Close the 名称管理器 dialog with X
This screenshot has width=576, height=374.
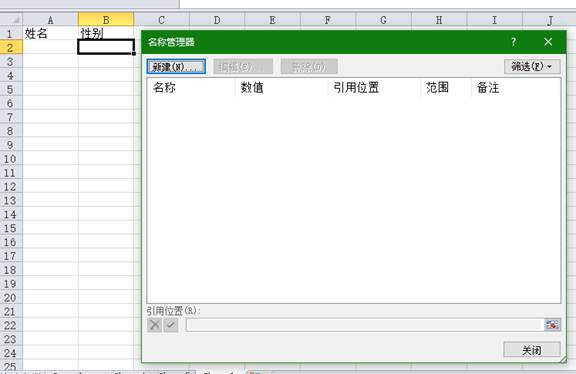tap(548, 42)
